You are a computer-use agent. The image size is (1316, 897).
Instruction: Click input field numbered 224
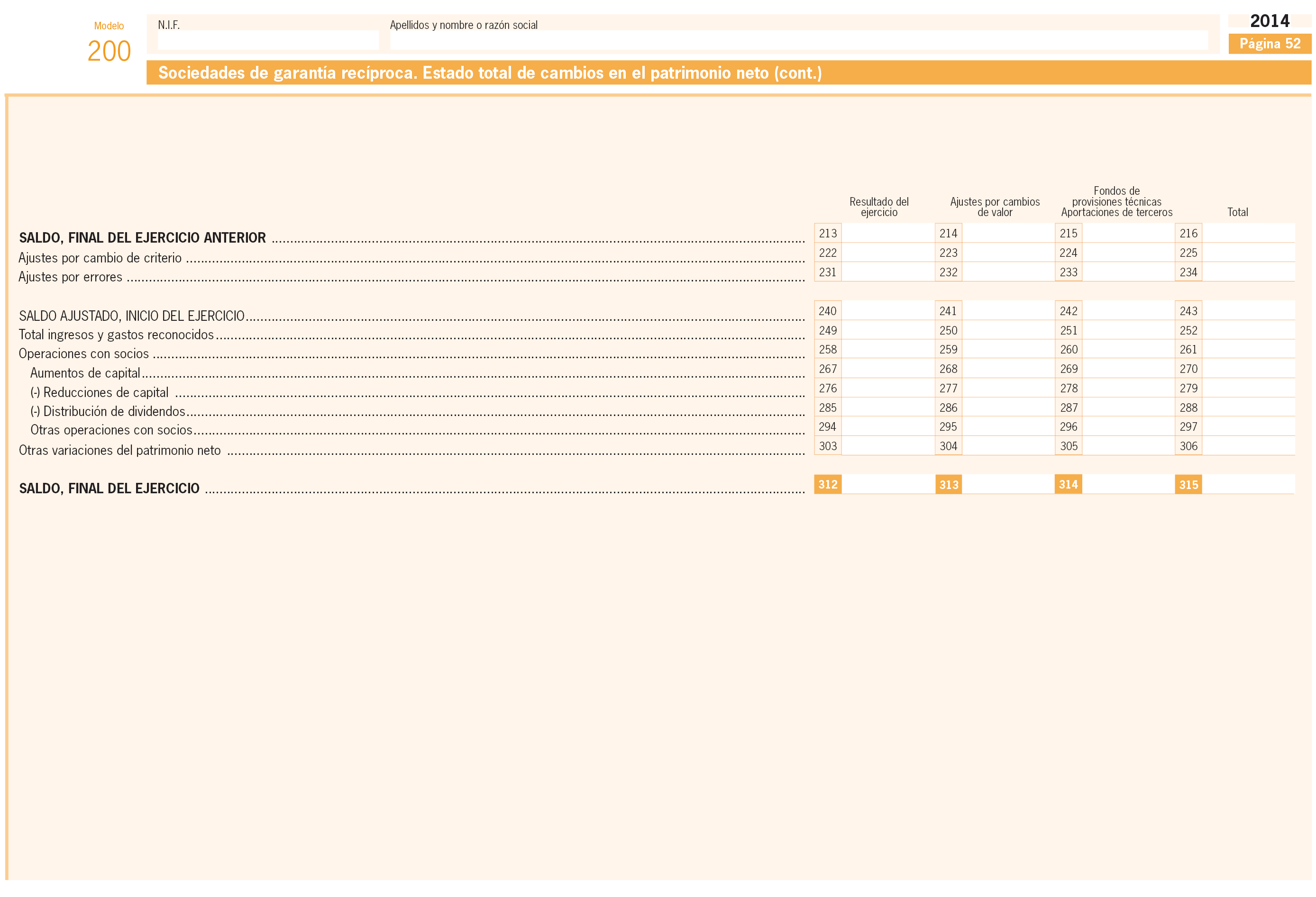pyautogui.click(x=1128, y=253)
